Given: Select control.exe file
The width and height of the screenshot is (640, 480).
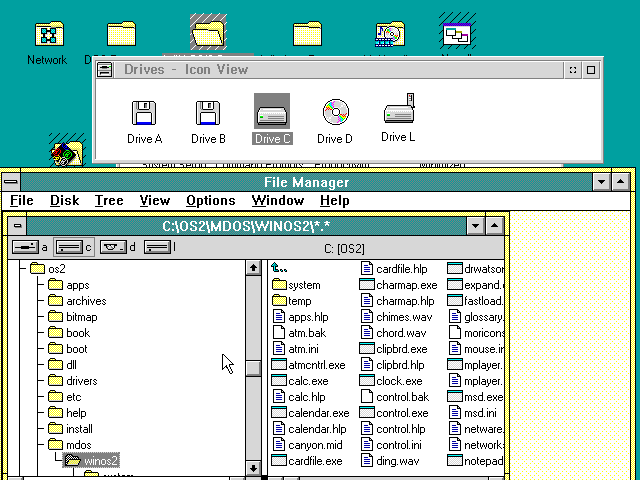Looking at the screenshot, I should (394, 413).
